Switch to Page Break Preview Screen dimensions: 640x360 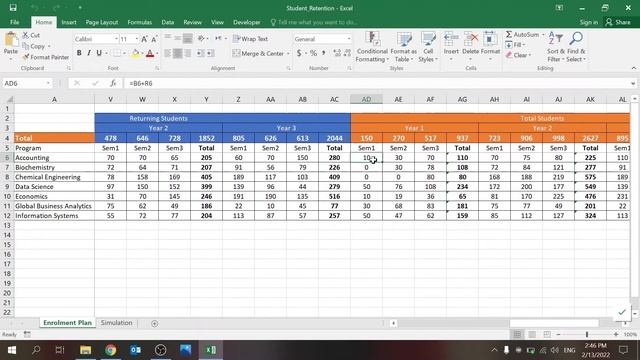(547, 334)
